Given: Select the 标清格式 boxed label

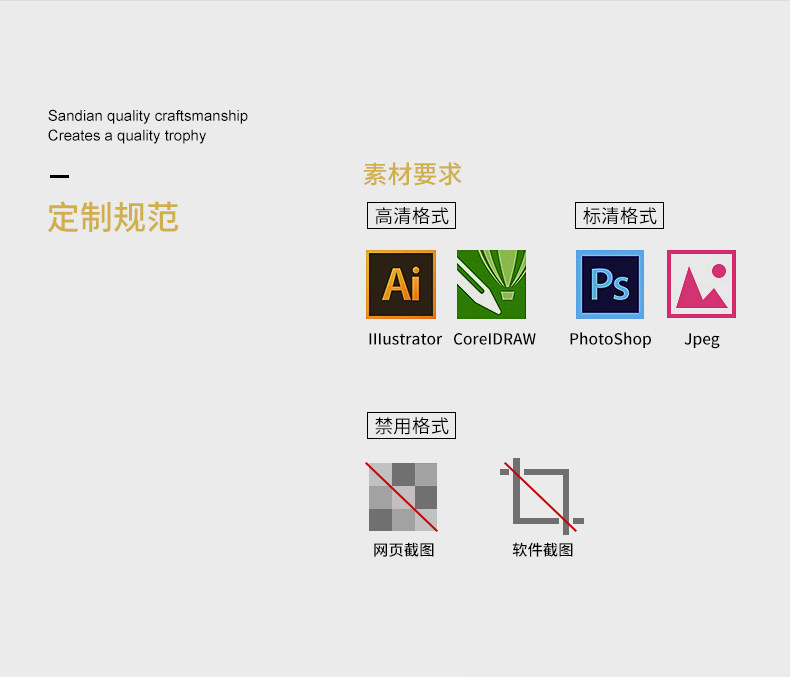Looking at the screenshot, I should point(619,216).
